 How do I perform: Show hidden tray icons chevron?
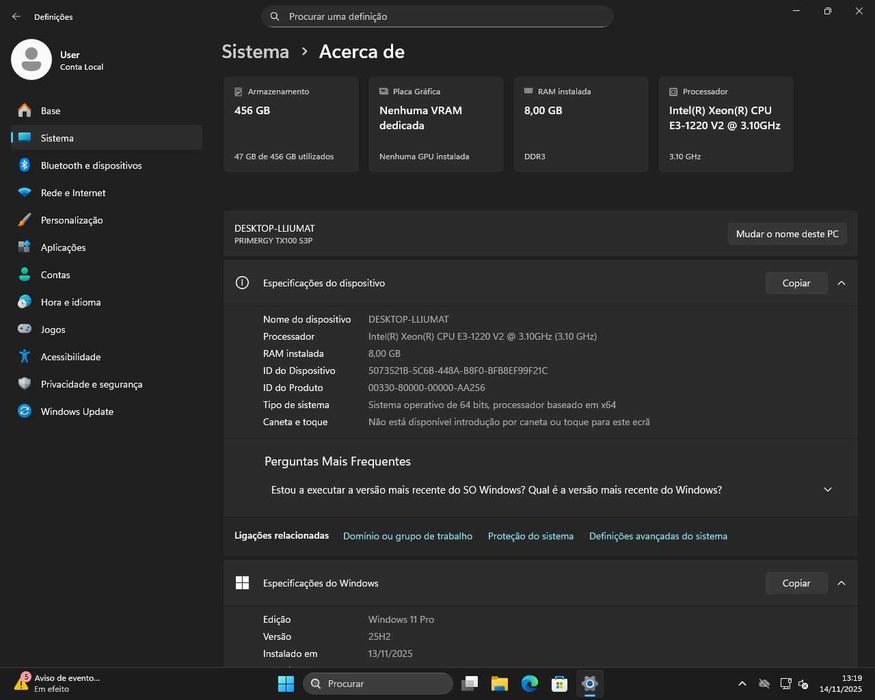[742, 684]
